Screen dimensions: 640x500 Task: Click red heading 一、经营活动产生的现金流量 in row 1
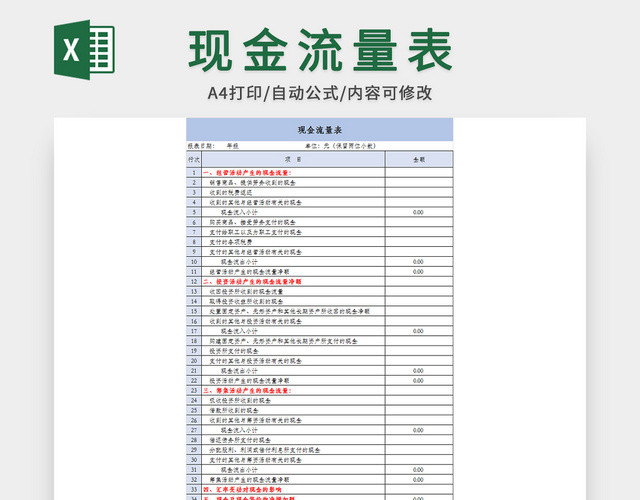click(x=247, y=173)
